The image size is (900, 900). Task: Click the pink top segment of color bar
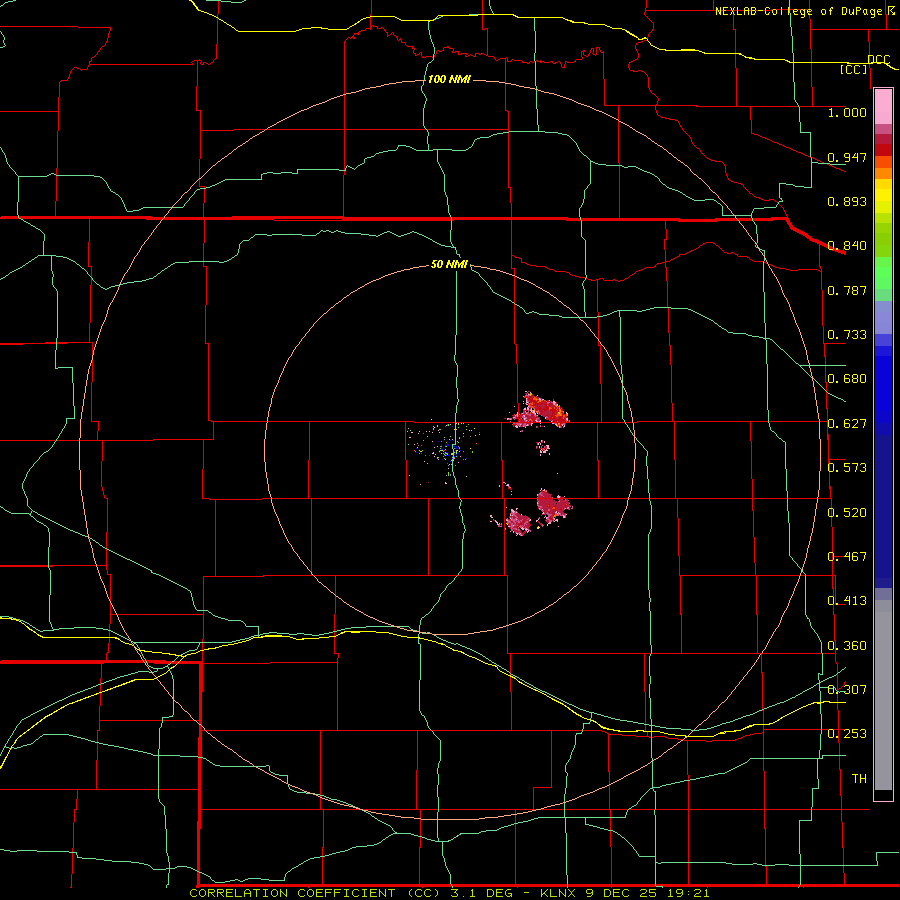[883, 106]
